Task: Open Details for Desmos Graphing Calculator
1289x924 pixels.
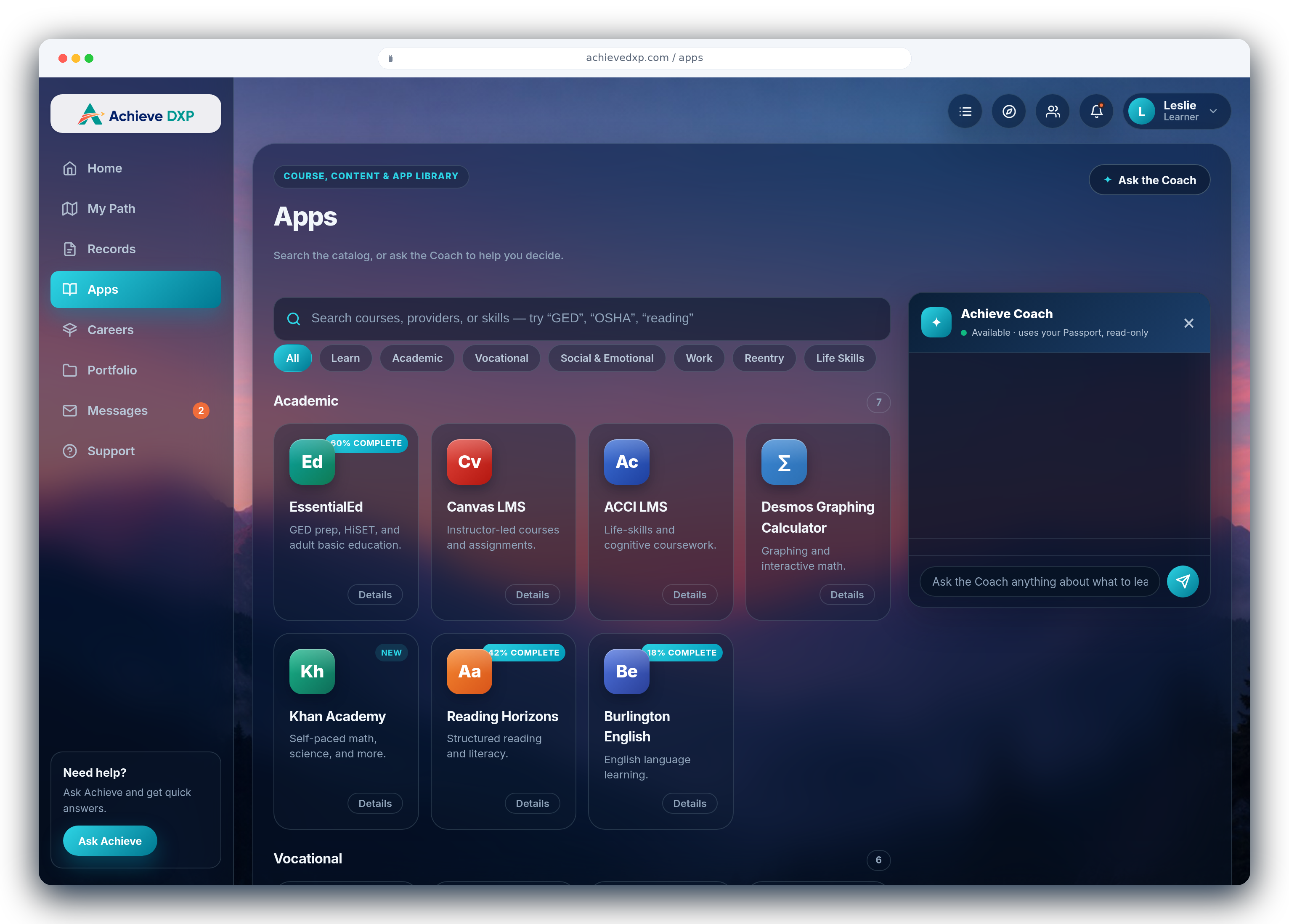Action: click(847, 595)
